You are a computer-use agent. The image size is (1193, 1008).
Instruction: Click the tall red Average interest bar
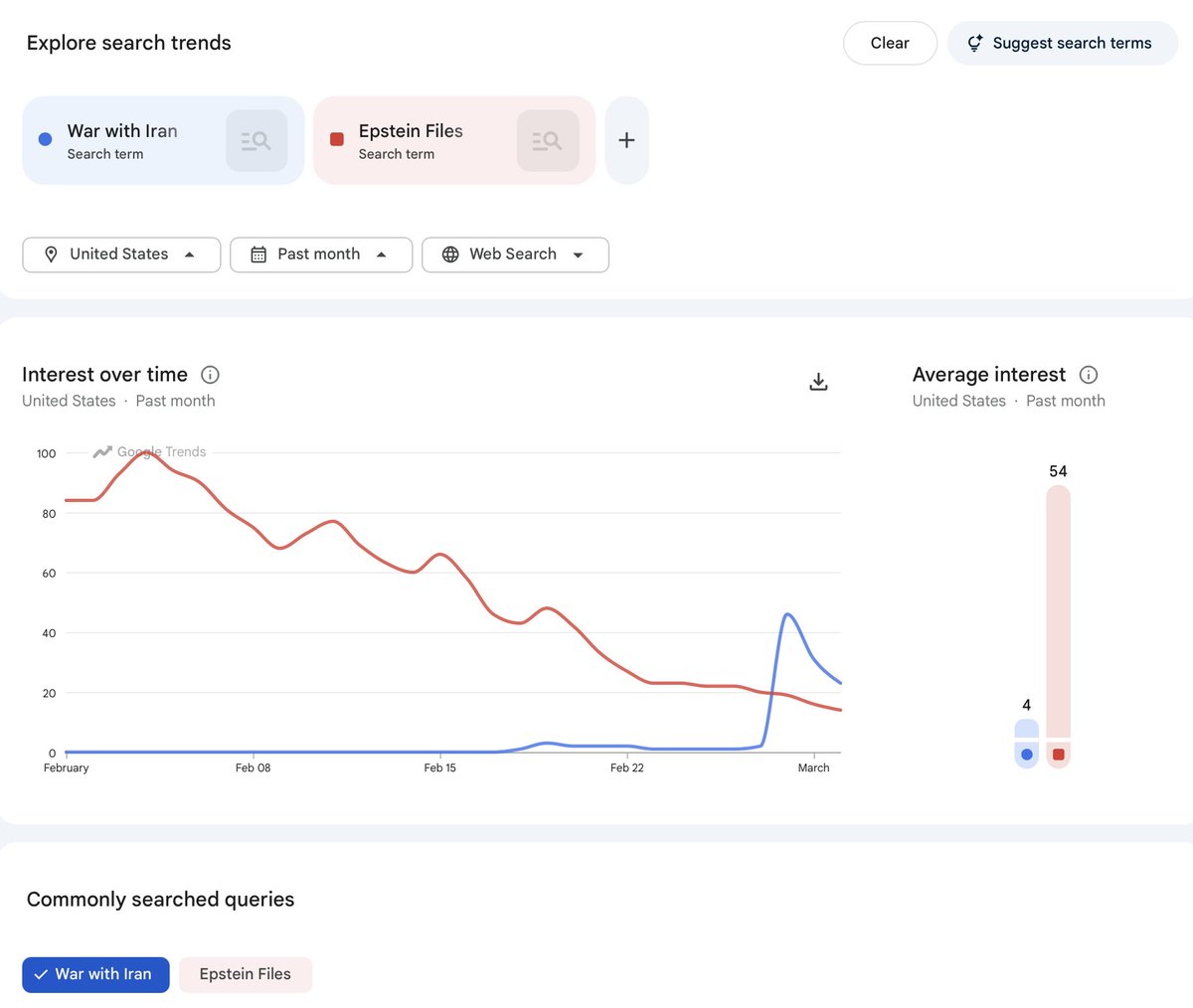click(1059, 611)
